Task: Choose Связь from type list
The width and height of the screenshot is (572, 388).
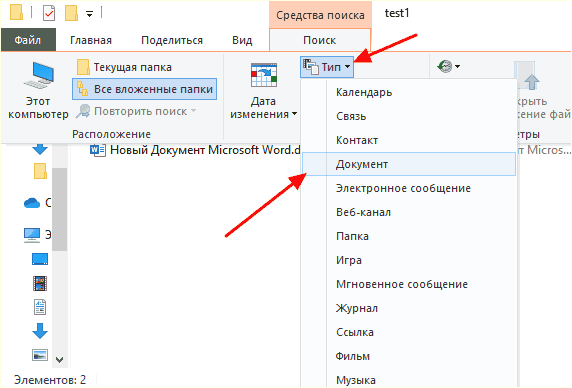Action: point(409,116)
